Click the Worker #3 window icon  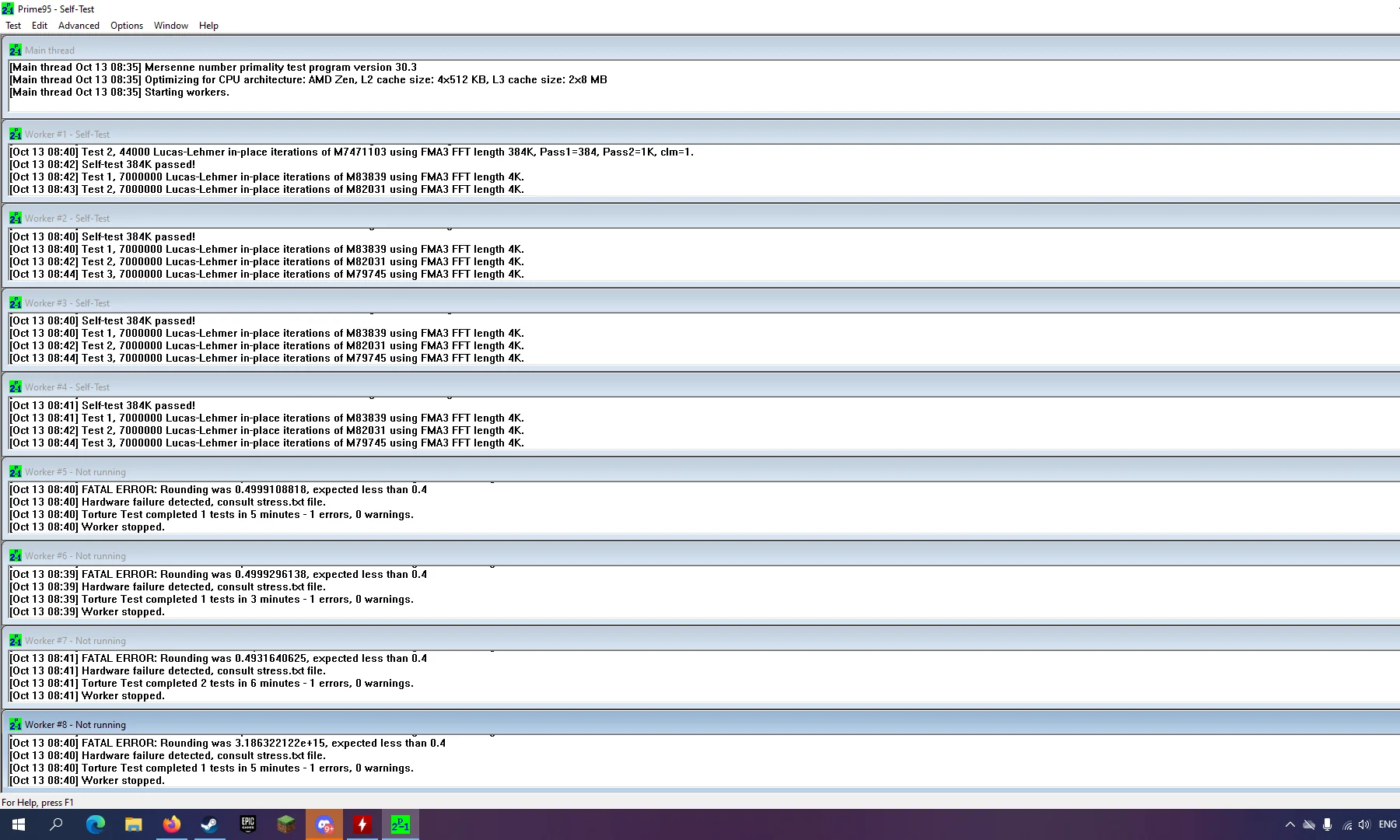pyautogui.click(x=16, y=303)
